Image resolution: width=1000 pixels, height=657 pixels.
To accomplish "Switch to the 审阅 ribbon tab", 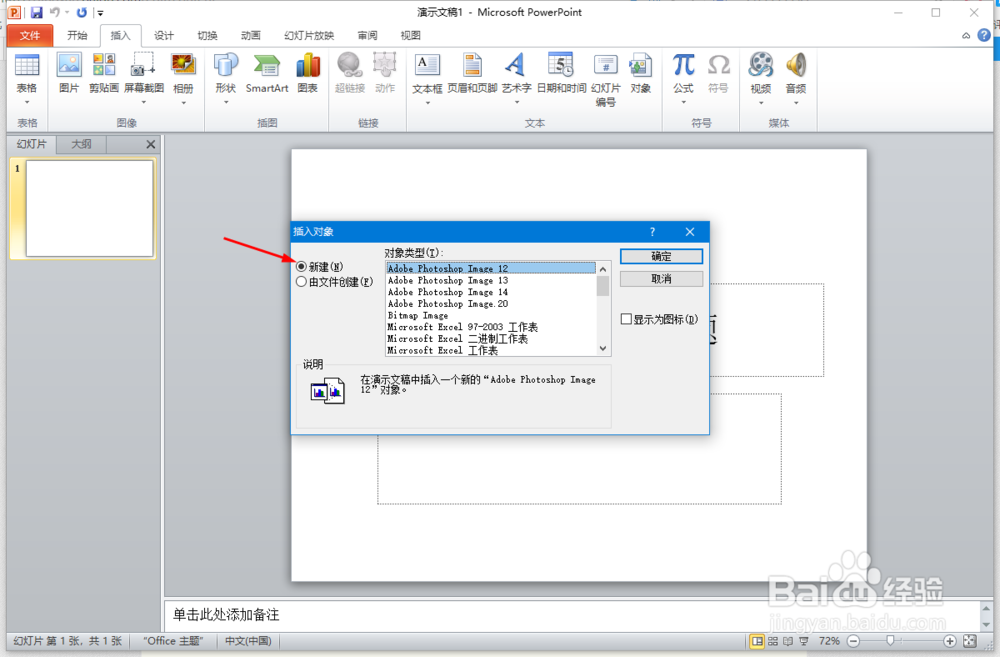I will pyautogui.click(x=367, y=35).
